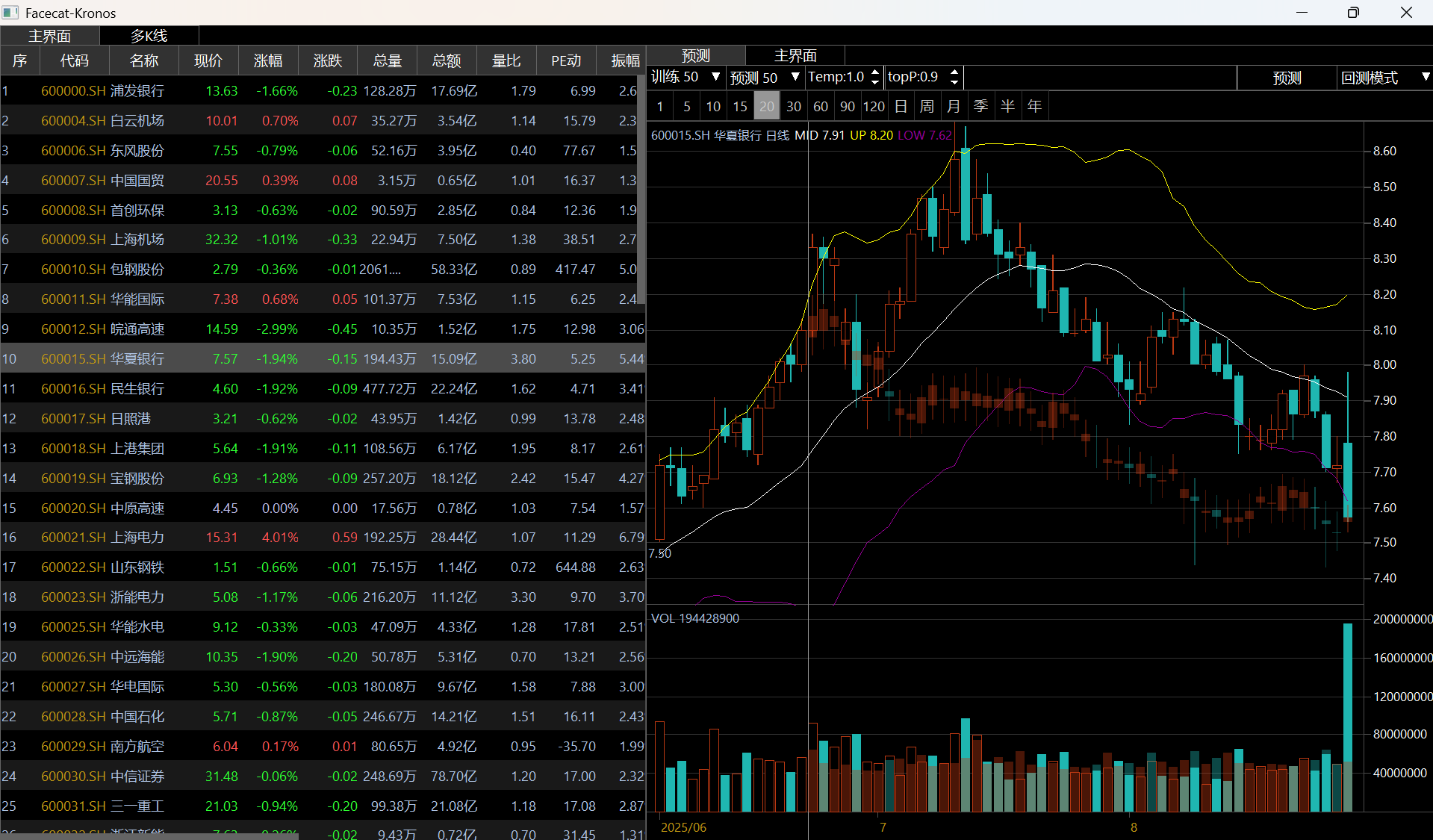Open the 预测 50 dropdown
The height and width of the screenshot is (840, 1433).
click(795, 77)
